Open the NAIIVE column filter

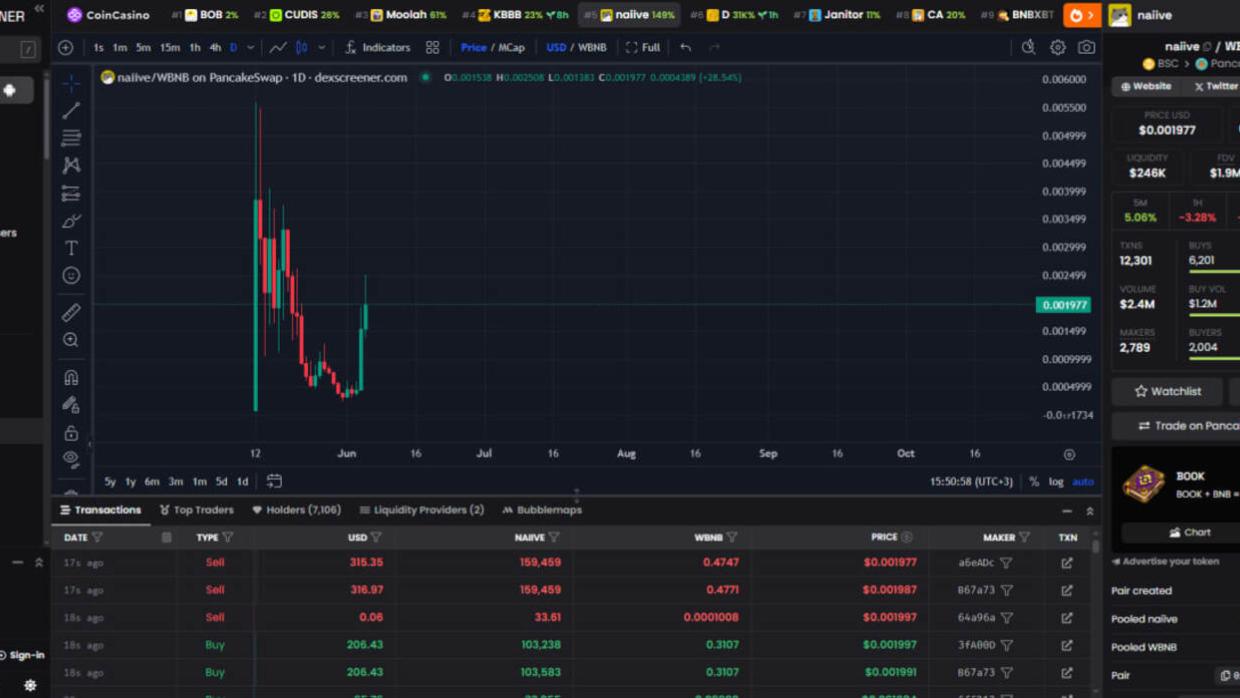(554, 537)
